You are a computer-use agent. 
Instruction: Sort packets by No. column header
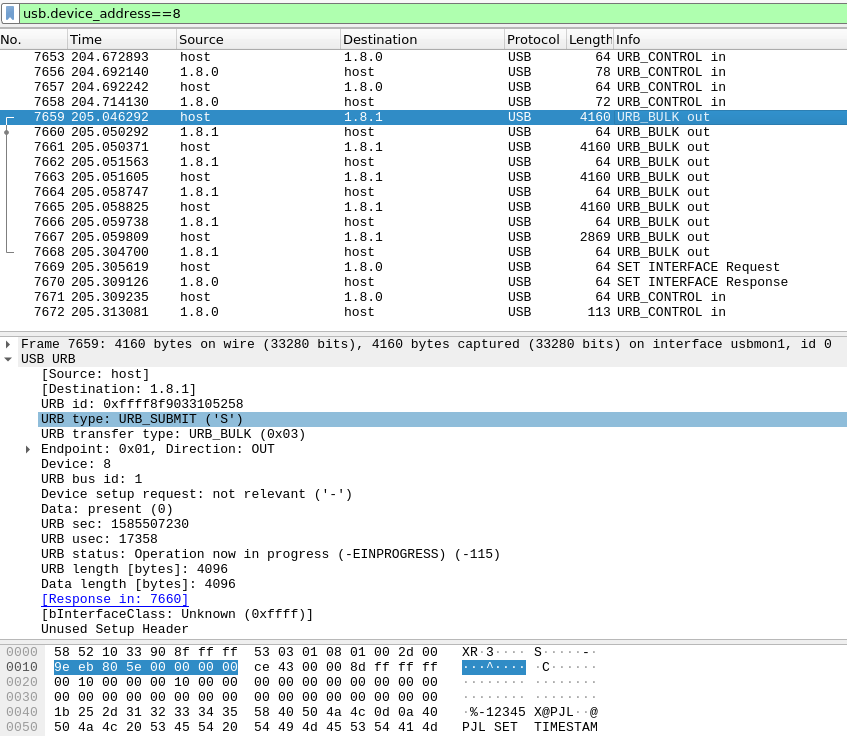point(33,39)
